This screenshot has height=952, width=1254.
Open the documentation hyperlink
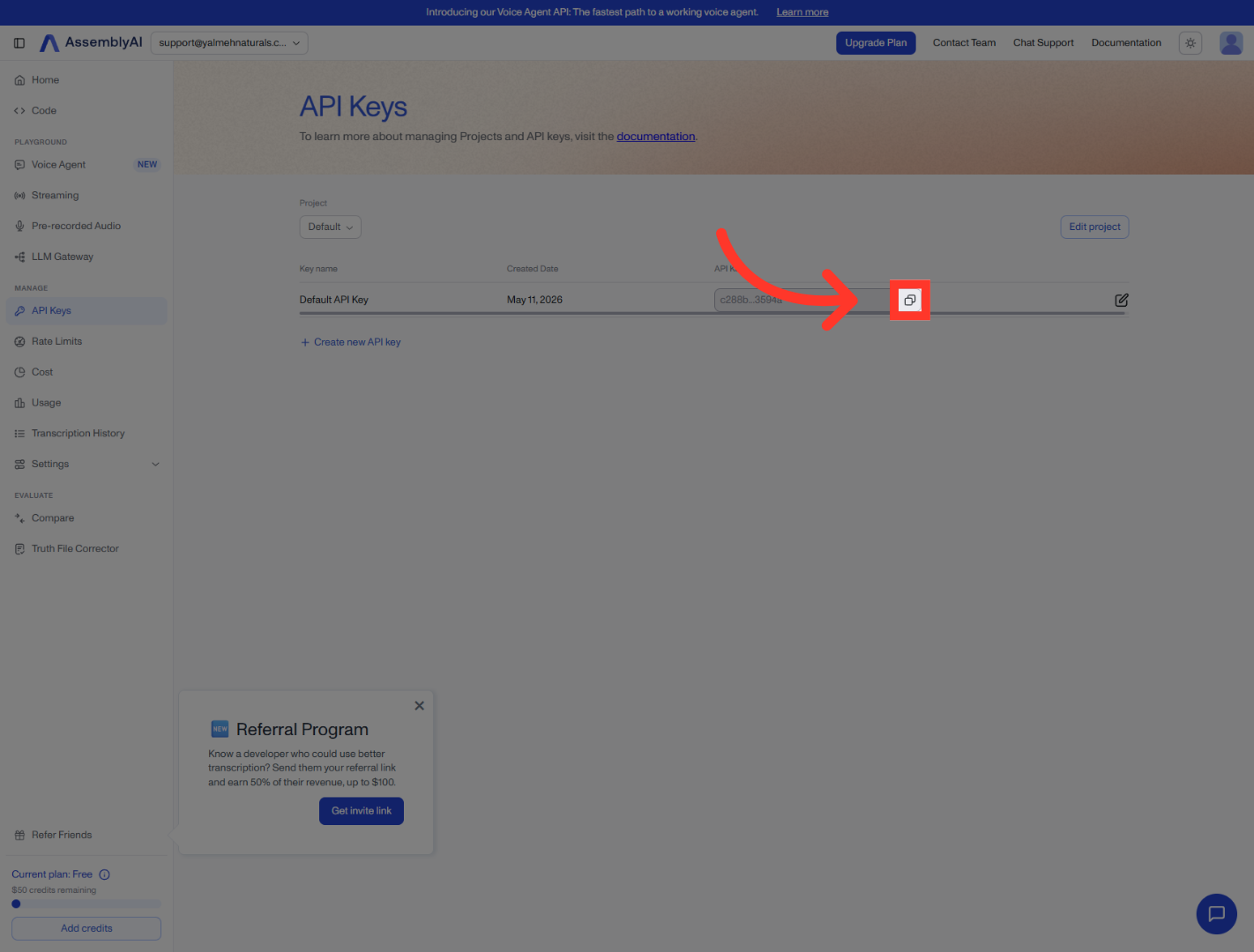(x=656, y=137)
